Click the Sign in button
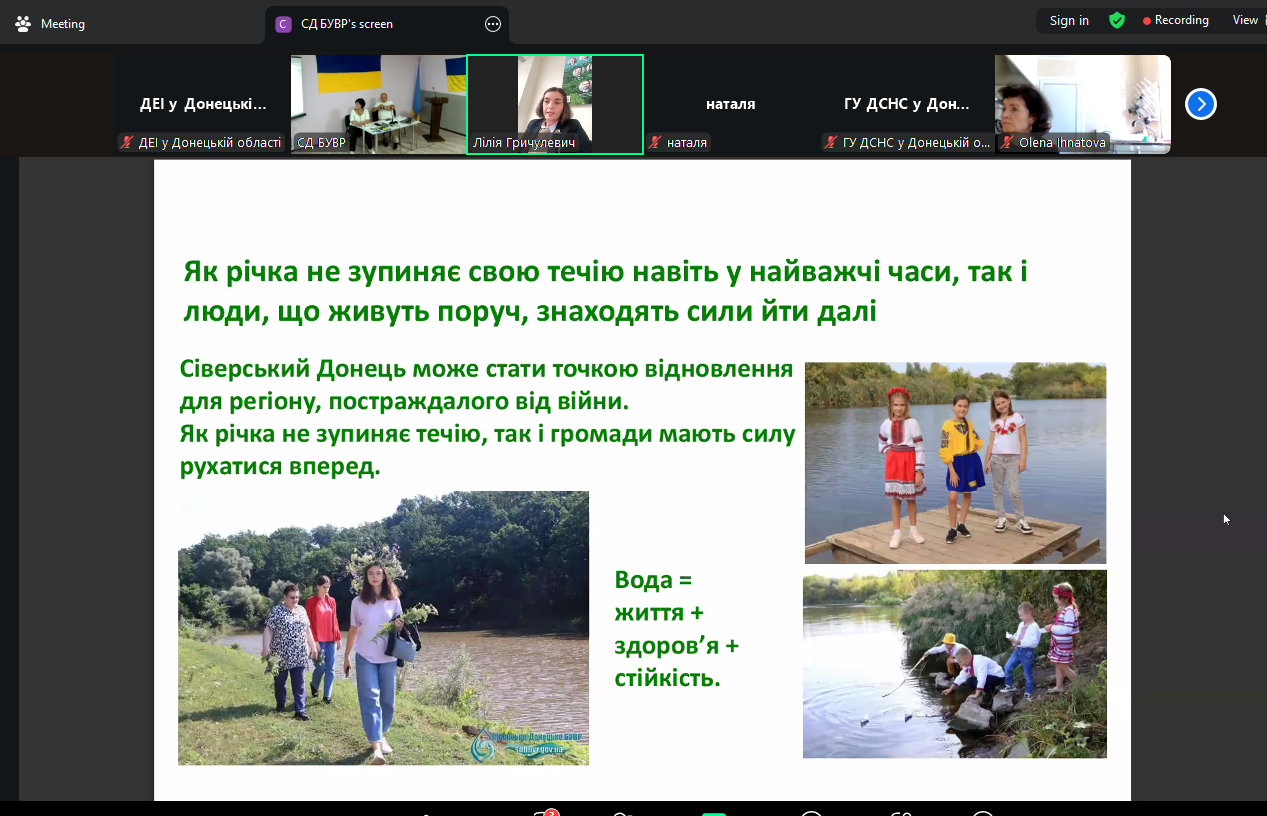 tap(1069, 21)
